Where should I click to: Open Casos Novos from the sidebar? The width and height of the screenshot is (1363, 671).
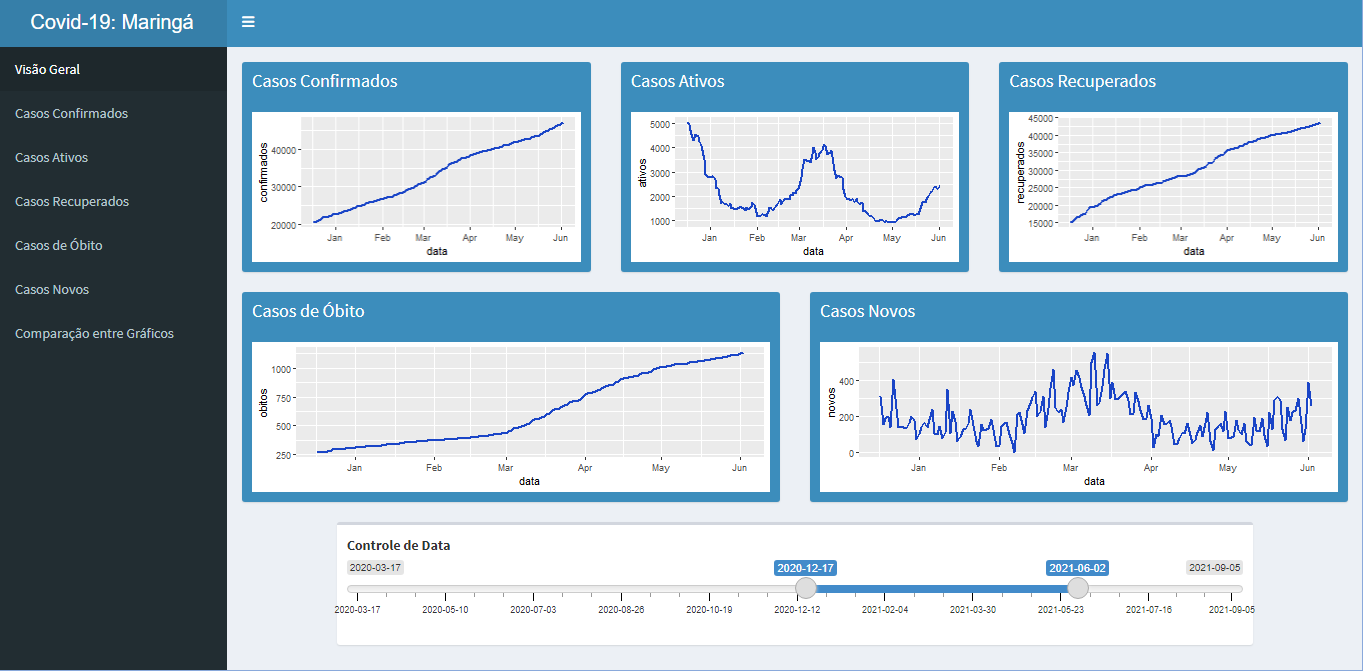(x=52, y=290)
